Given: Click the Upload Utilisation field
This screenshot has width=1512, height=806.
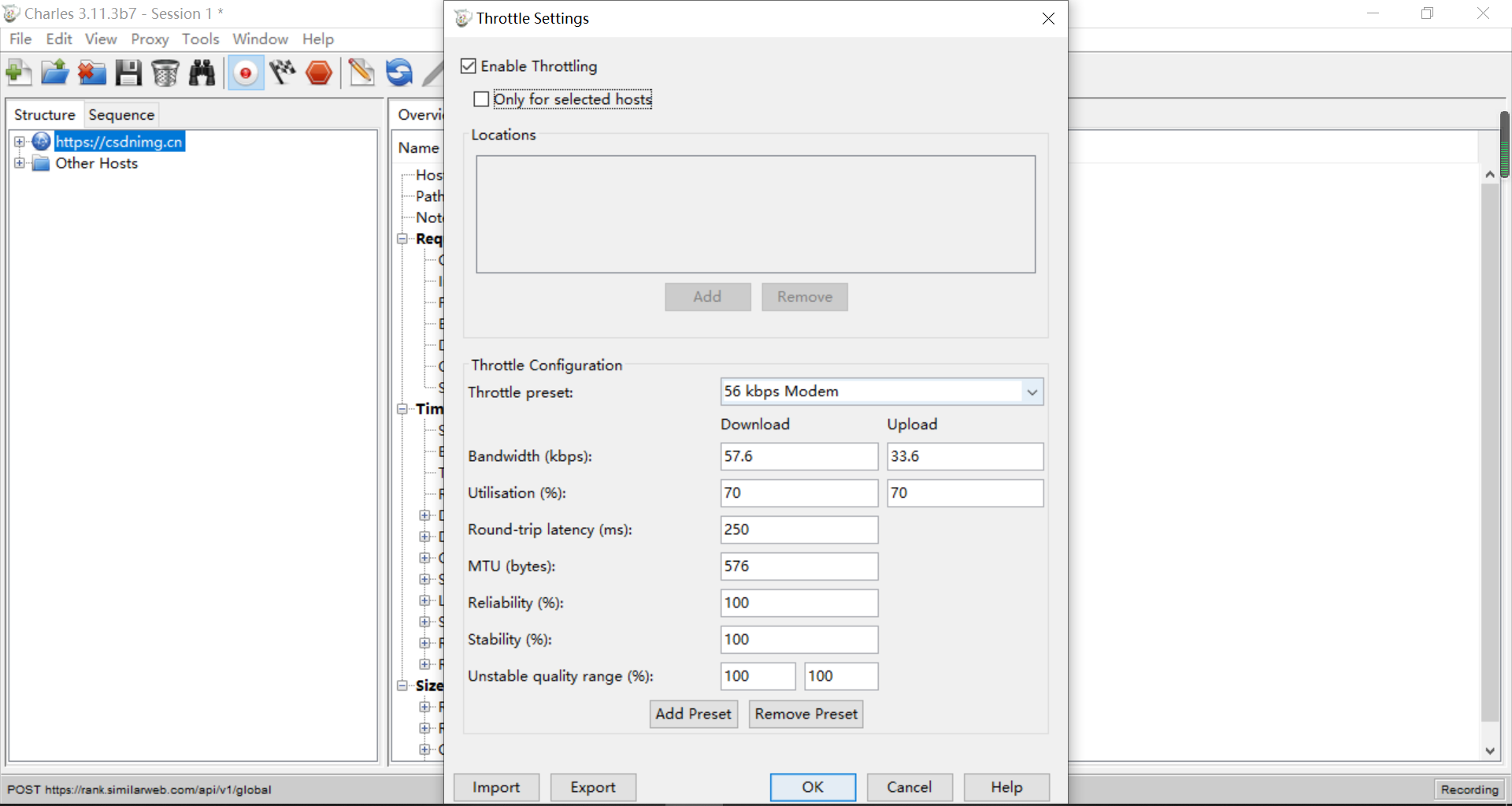Looking at the screenshot, I should tap(965, 493).
